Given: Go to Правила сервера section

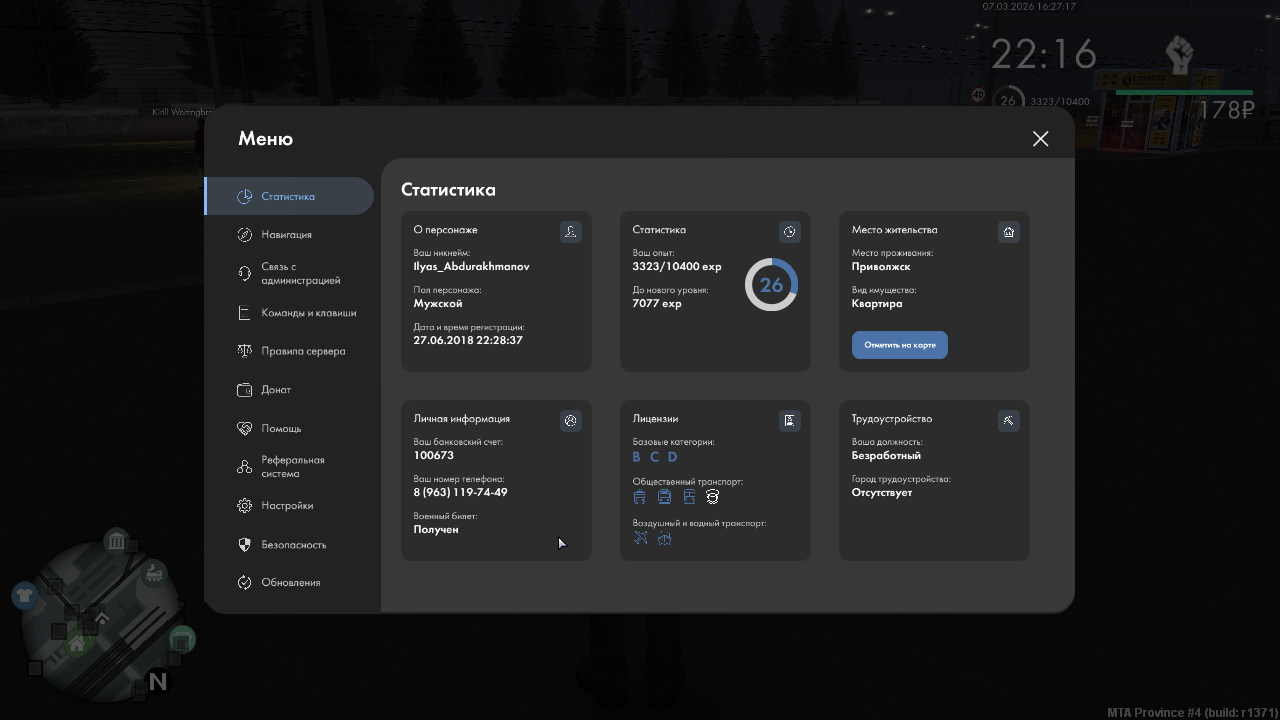Looking at the screenshot, I should coord(303,351).
